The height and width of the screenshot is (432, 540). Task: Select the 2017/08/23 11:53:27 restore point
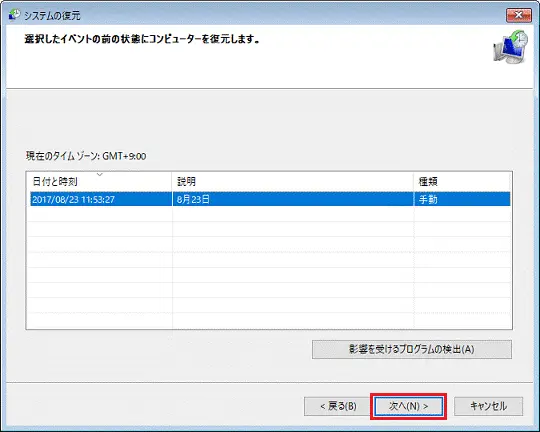[270, 199]
